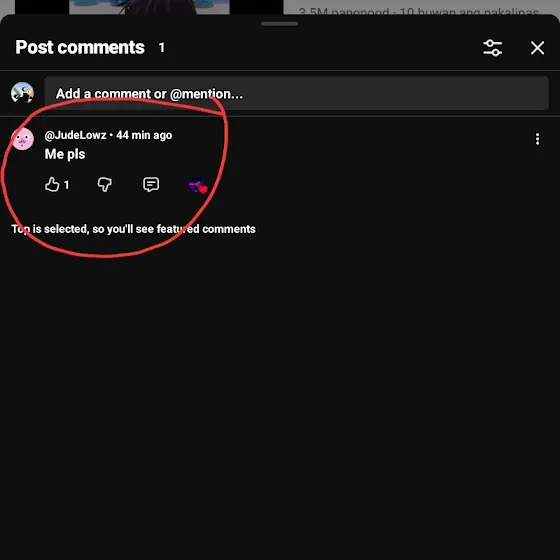Viewport: 560px width, 560px height.
Task: Visit the @JudeLowz channel username link
Action: tap(75, 135)
